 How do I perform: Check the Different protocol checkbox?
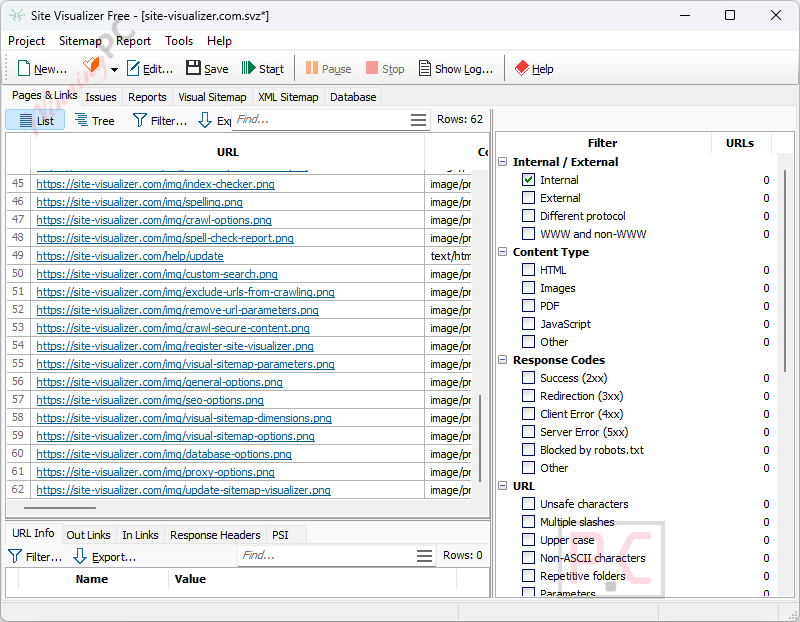[x=529, y=216]
